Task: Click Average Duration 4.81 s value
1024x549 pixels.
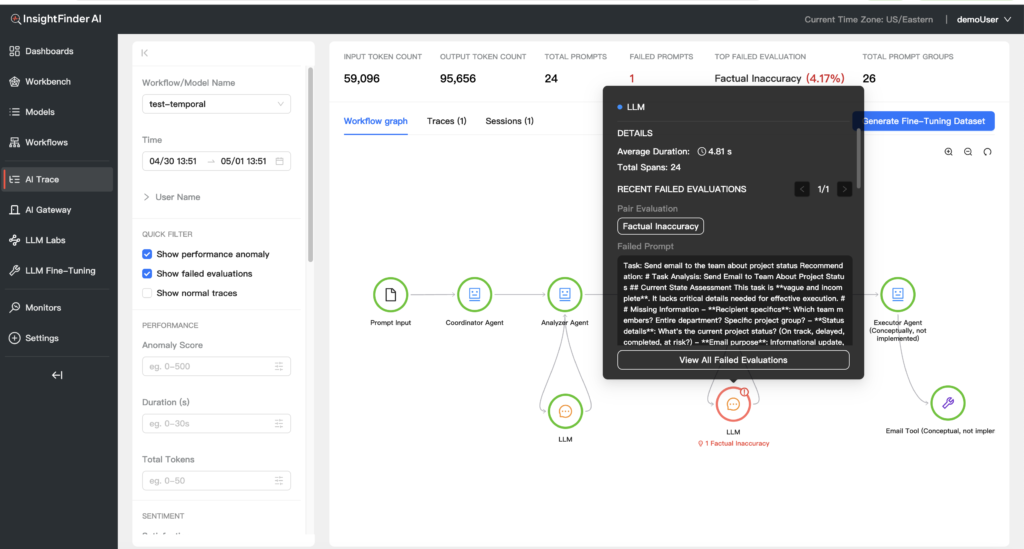Action: [x=714, y=151]
